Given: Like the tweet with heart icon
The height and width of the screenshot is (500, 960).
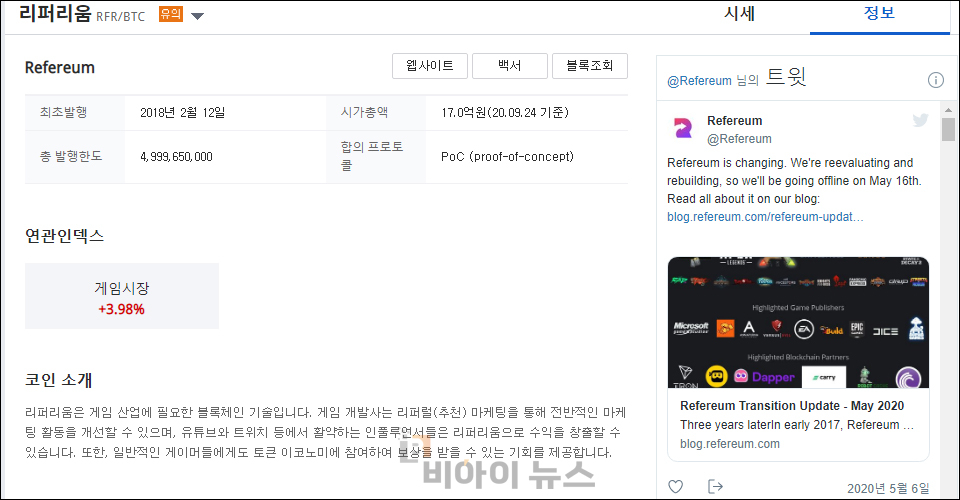Looking at the screenshot, I should tap(675, 487).
